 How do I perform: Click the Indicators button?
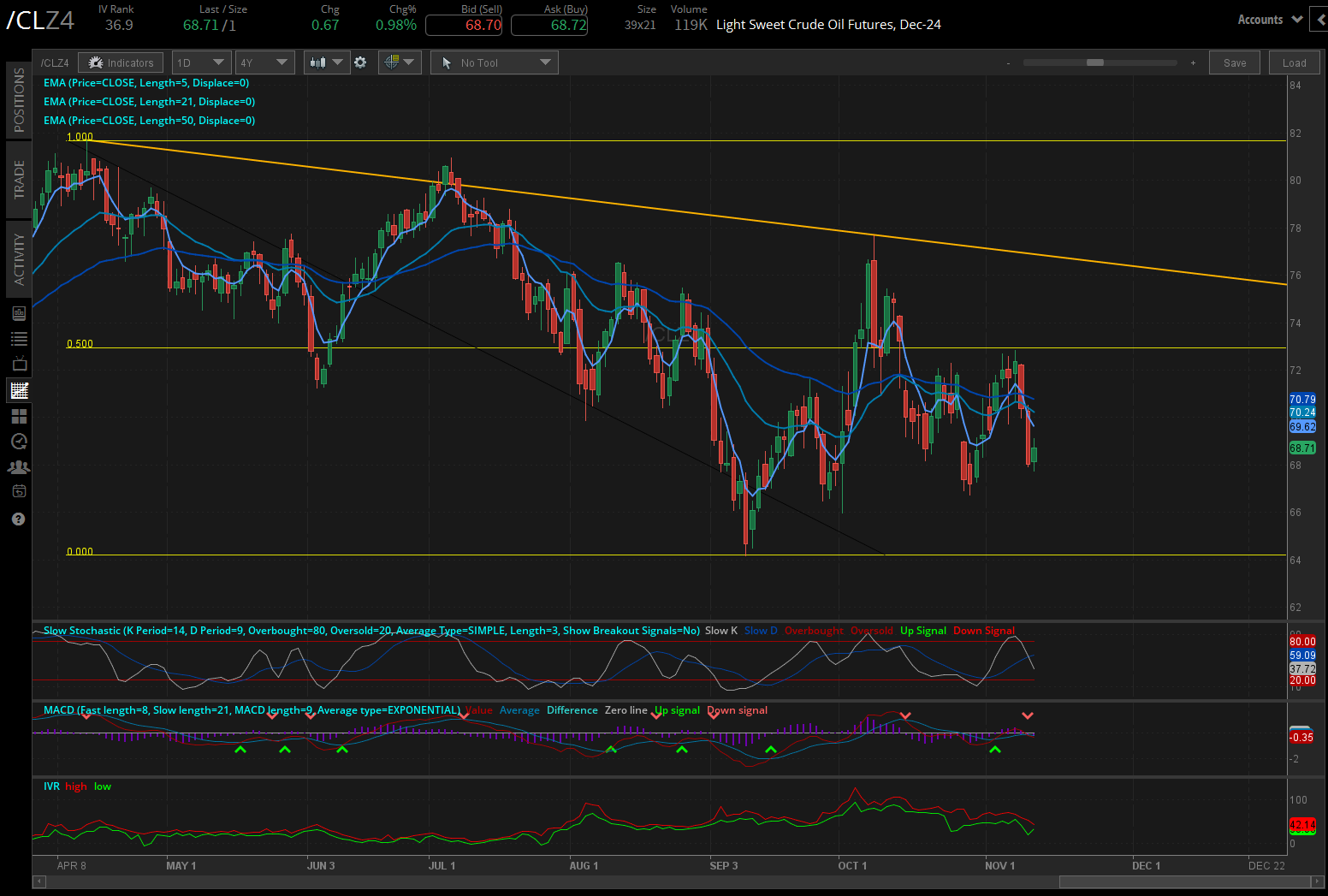(x=120, y=62)
